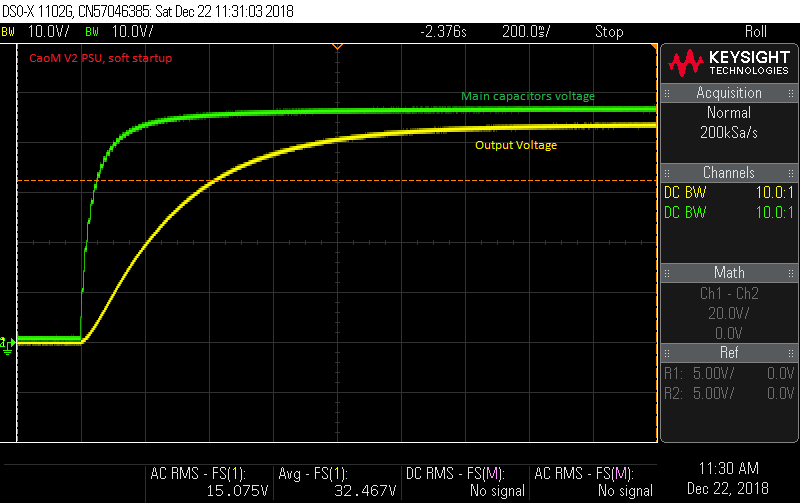Click the green BW indicator for channel 2
Image resolution: width=800 pixels, height=503 pixels.
point(92,32)
